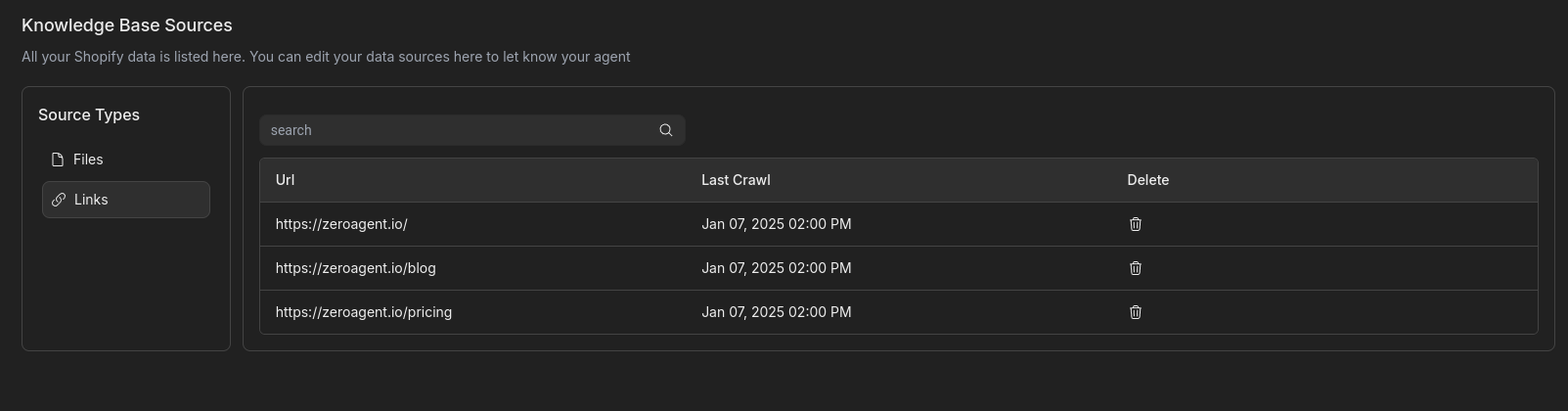Image resolution: width=1568 pixels, height=411 pixels.
Task: Click the last crawl date of blog row
Action: tap(776, 268)
